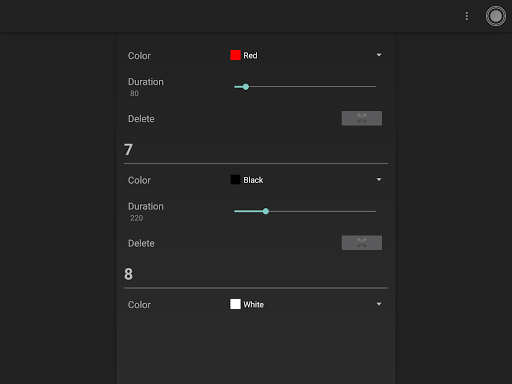Select the Red color label text
The height and width of the screenshot is (384, 512).
250,55
